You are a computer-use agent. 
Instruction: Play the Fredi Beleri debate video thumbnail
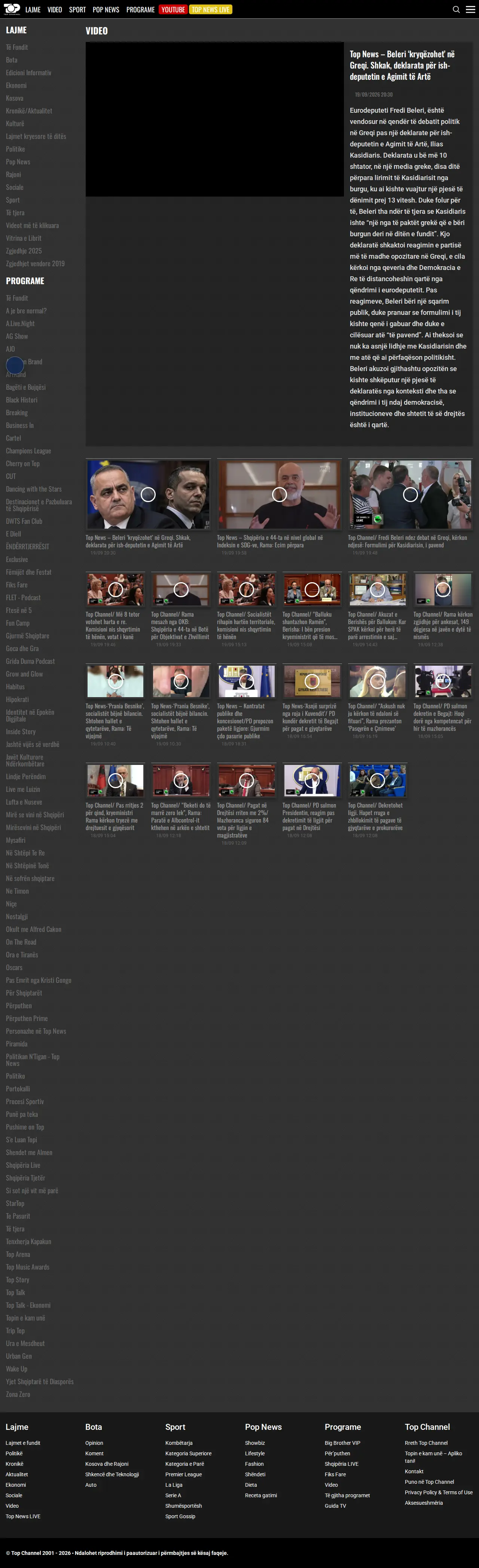point(411,494)
